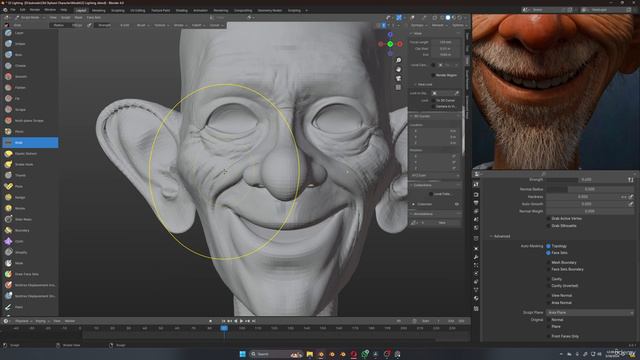640x360 pixels.
Task: Collapse the Advanced brush section
Action: click(500, 236)
